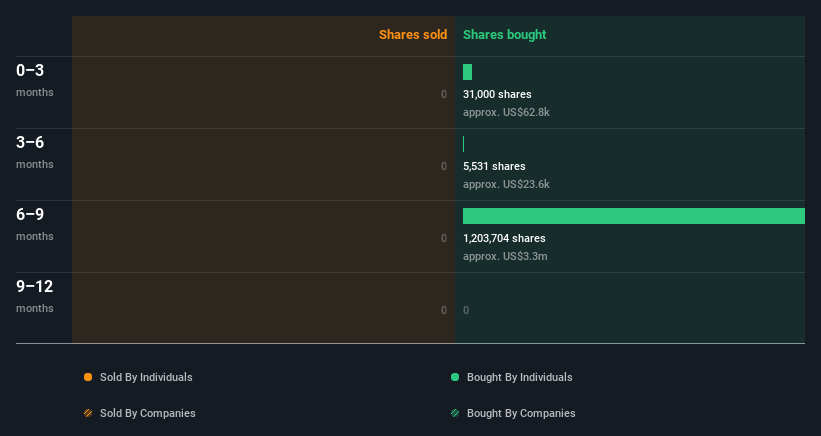This screenshot has height=436, width=821.
Task: Click the Bought By Companies striped legend icon
Action: click(x=455, y=413)
